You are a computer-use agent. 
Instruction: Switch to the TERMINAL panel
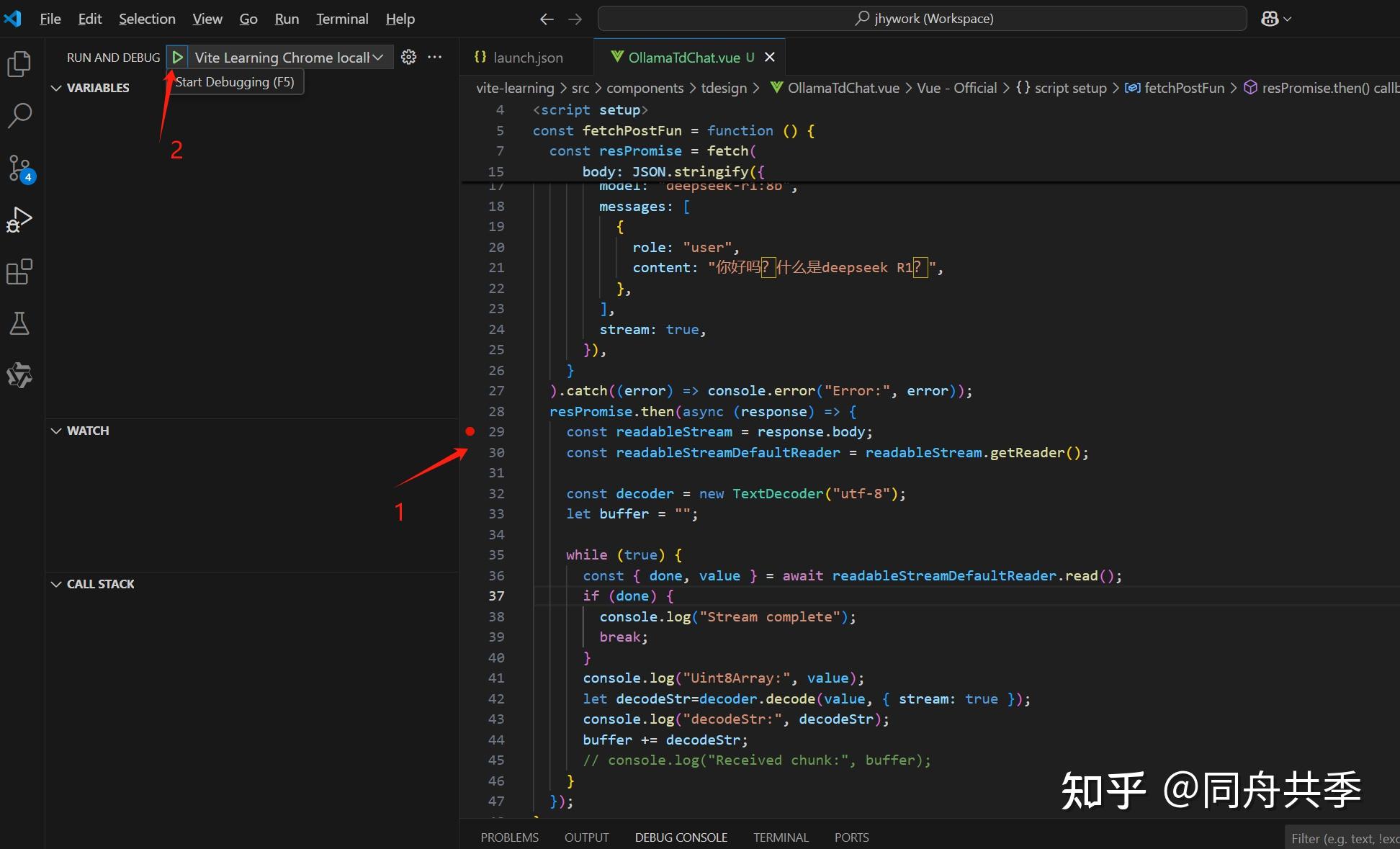pyautogui.click(x=781, y=837)
